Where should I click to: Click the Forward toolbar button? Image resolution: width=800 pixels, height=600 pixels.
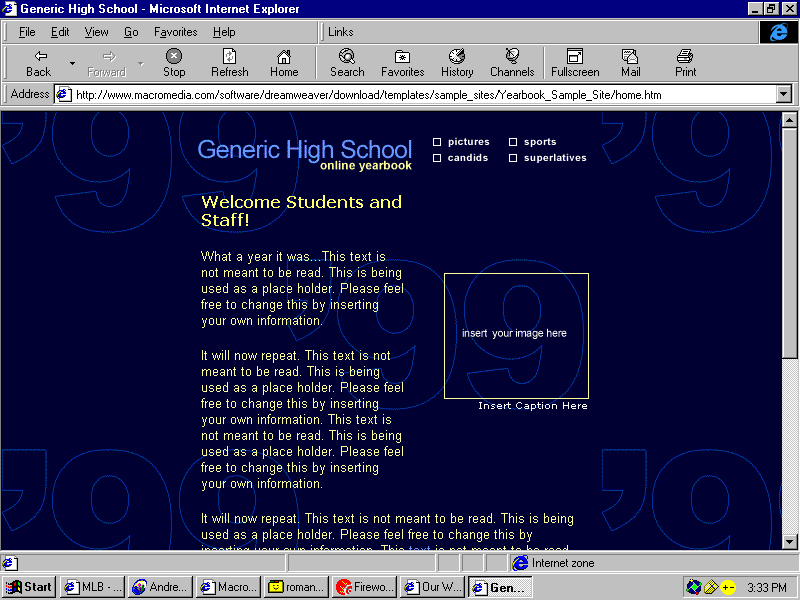(107, 64)
